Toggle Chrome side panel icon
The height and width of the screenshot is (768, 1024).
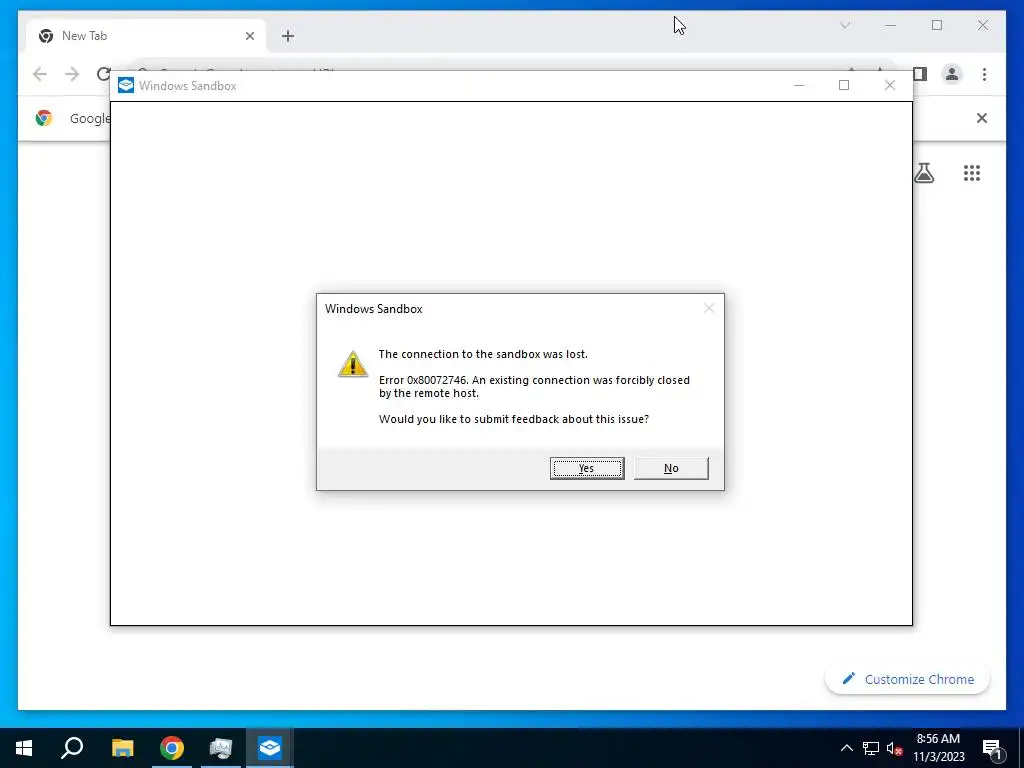(920, 74)
